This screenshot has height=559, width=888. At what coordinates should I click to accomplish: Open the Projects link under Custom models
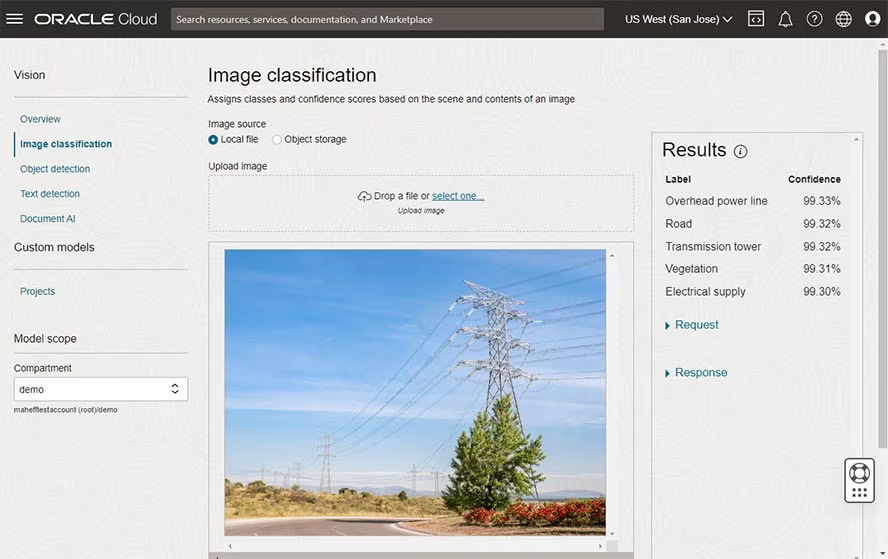click(37, 292)
